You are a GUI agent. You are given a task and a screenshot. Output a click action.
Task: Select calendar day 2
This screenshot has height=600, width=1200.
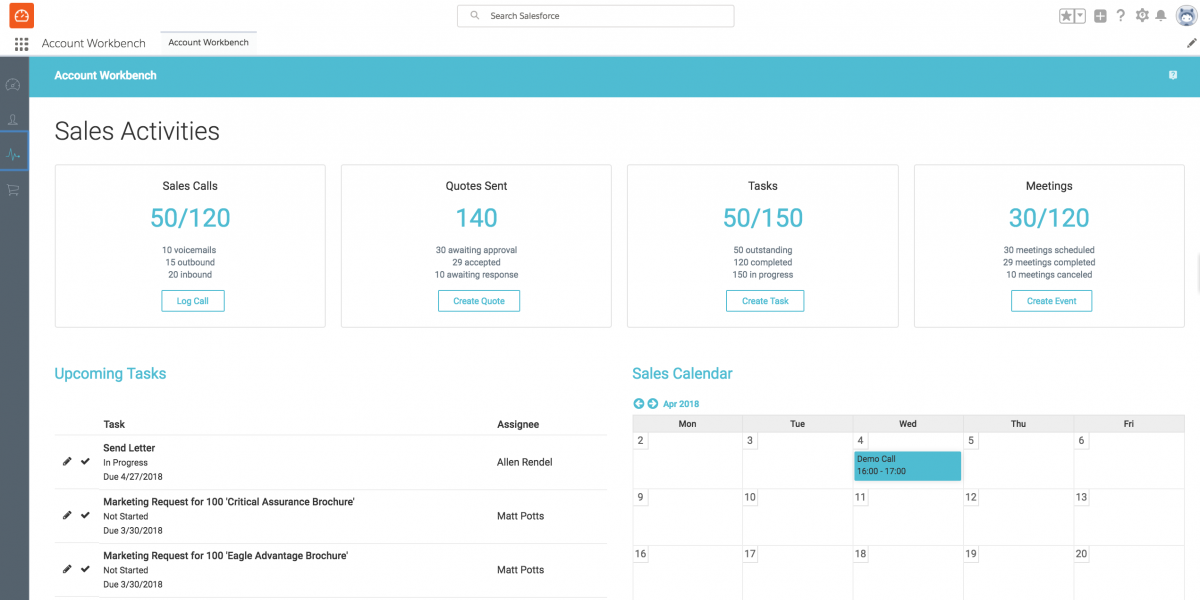[x=641, y=441]
